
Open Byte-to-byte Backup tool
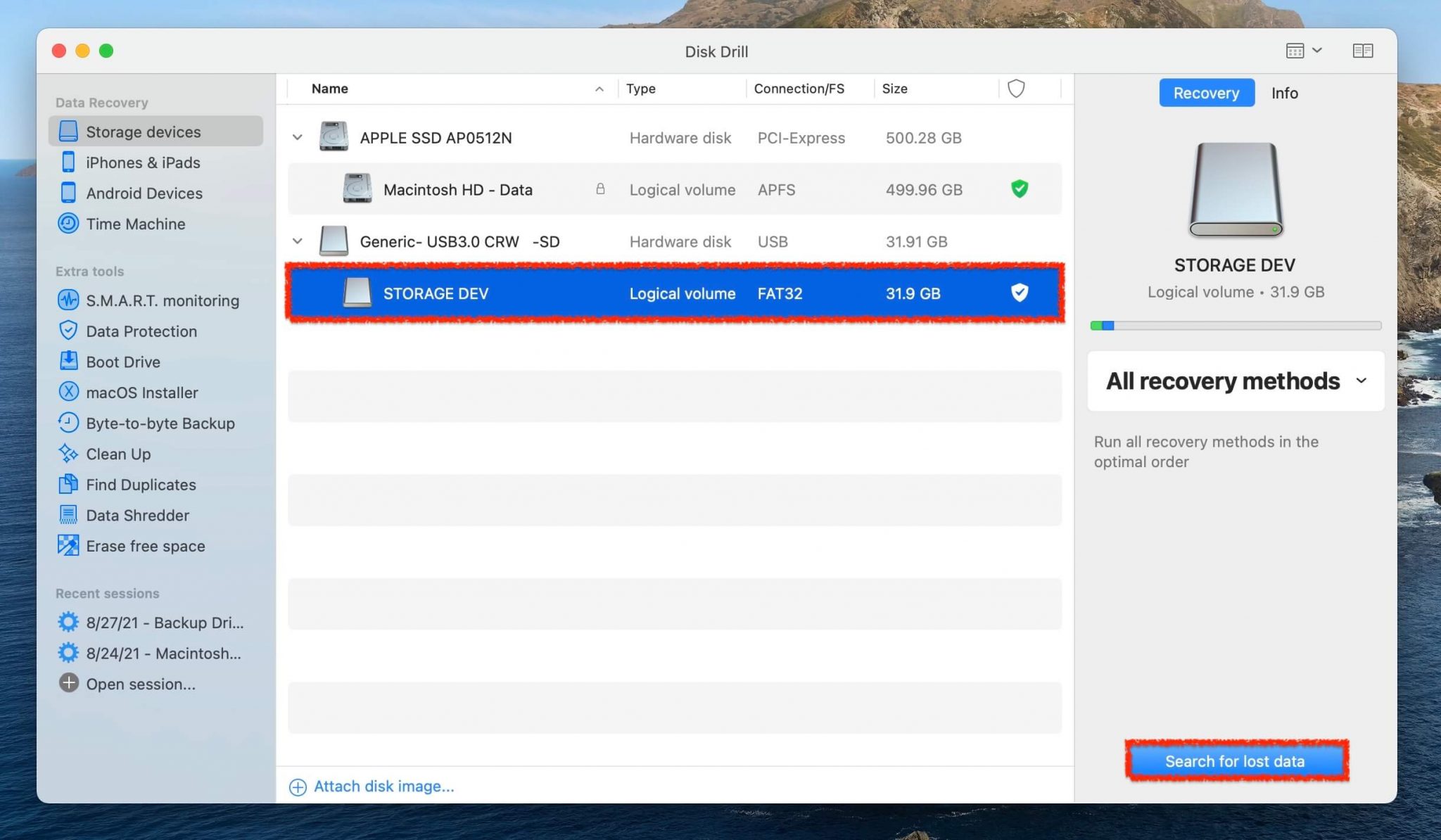(160, 423)
